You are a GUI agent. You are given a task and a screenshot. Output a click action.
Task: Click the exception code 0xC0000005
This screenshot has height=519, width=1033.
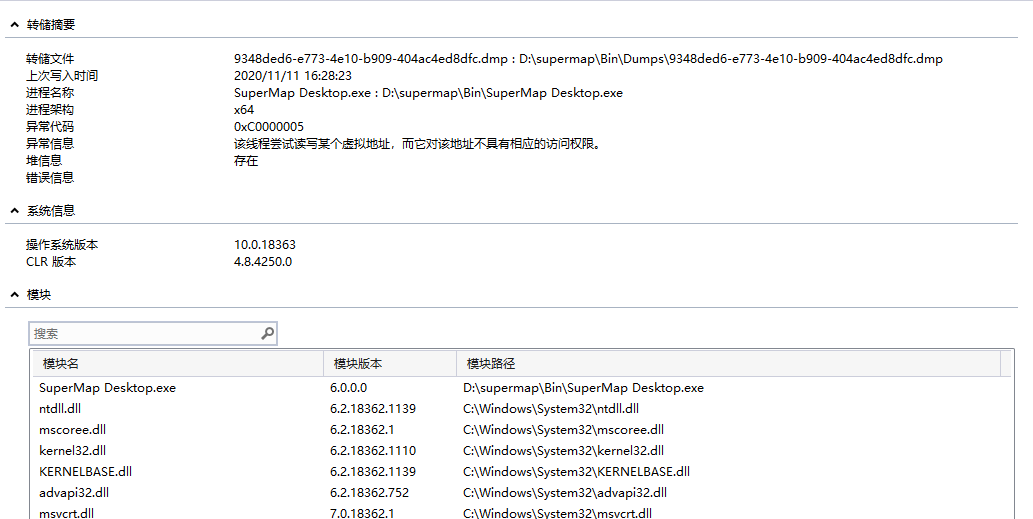[269, 127]
